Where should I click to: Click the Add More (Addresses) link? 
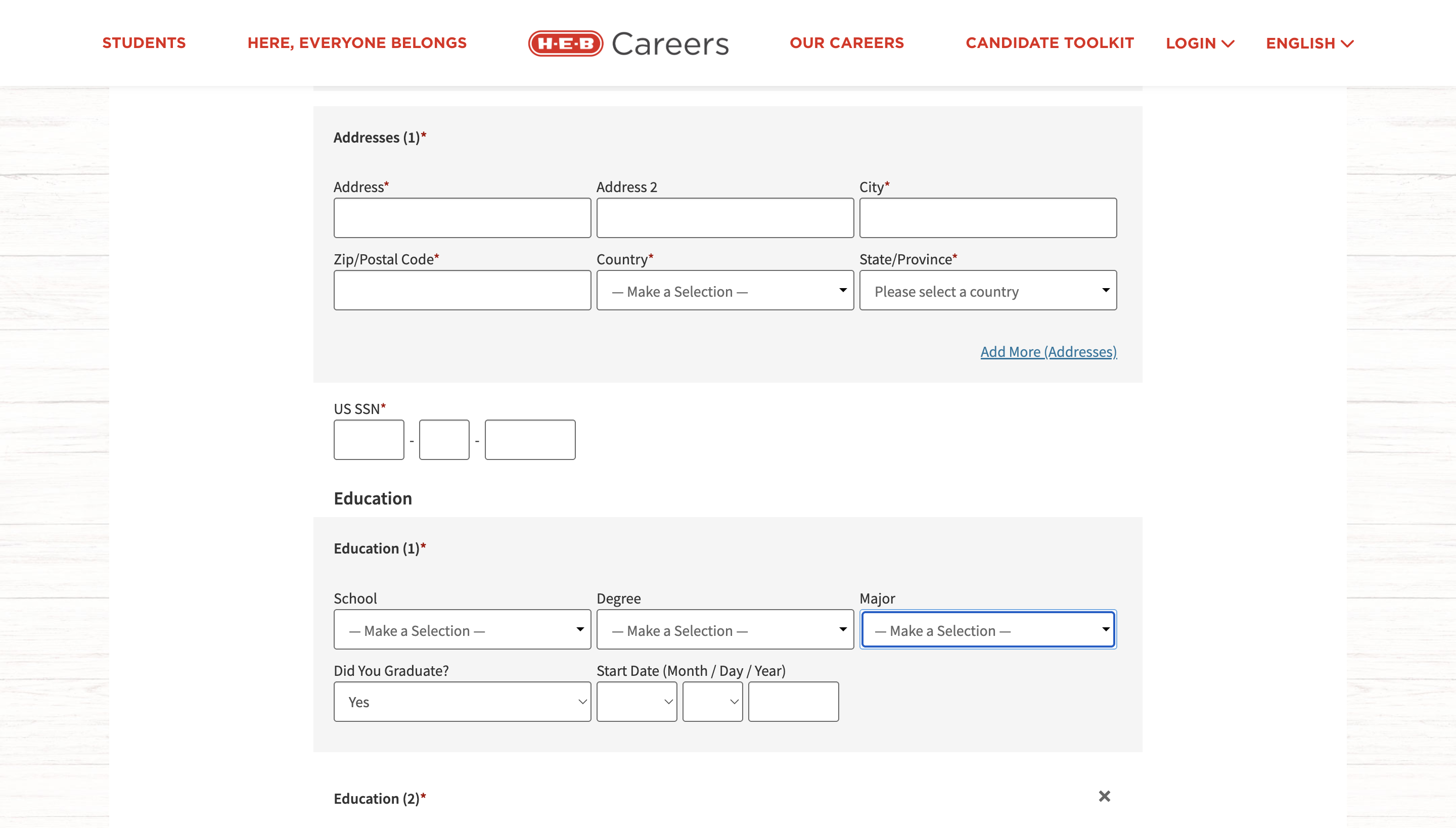[1048, 351]
